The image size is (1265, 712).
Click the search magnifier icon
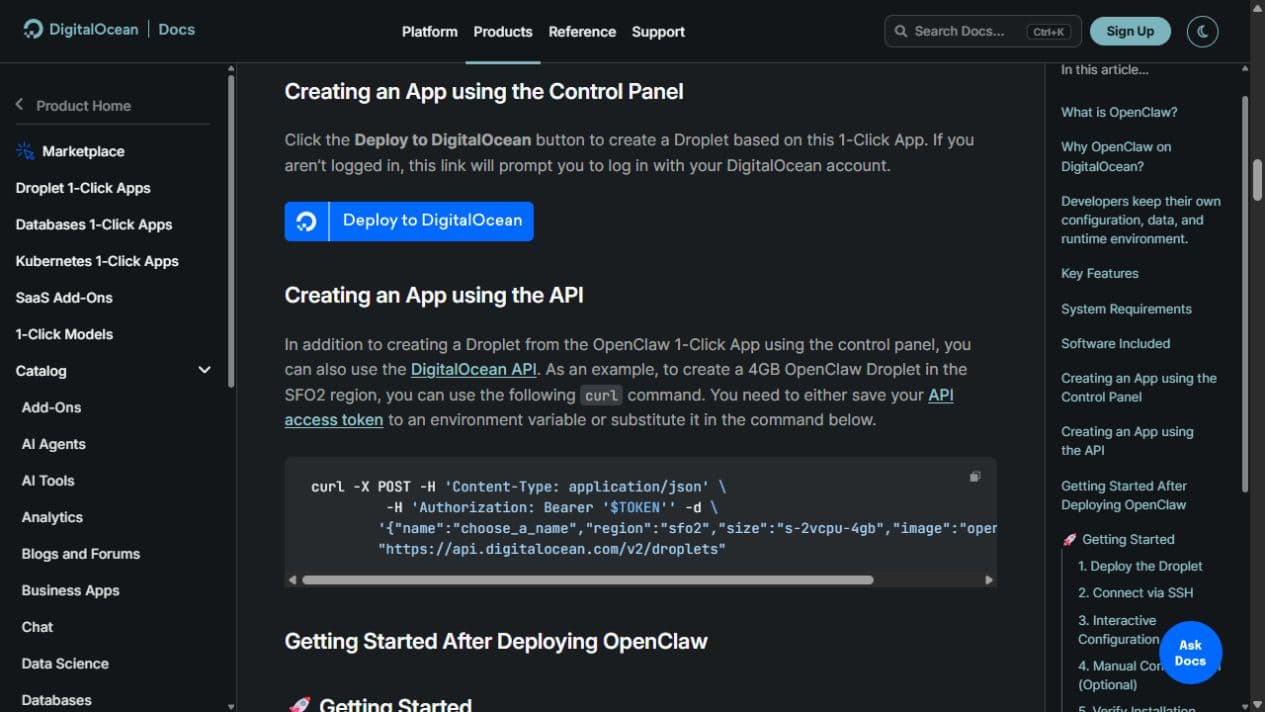pos(901,31)
